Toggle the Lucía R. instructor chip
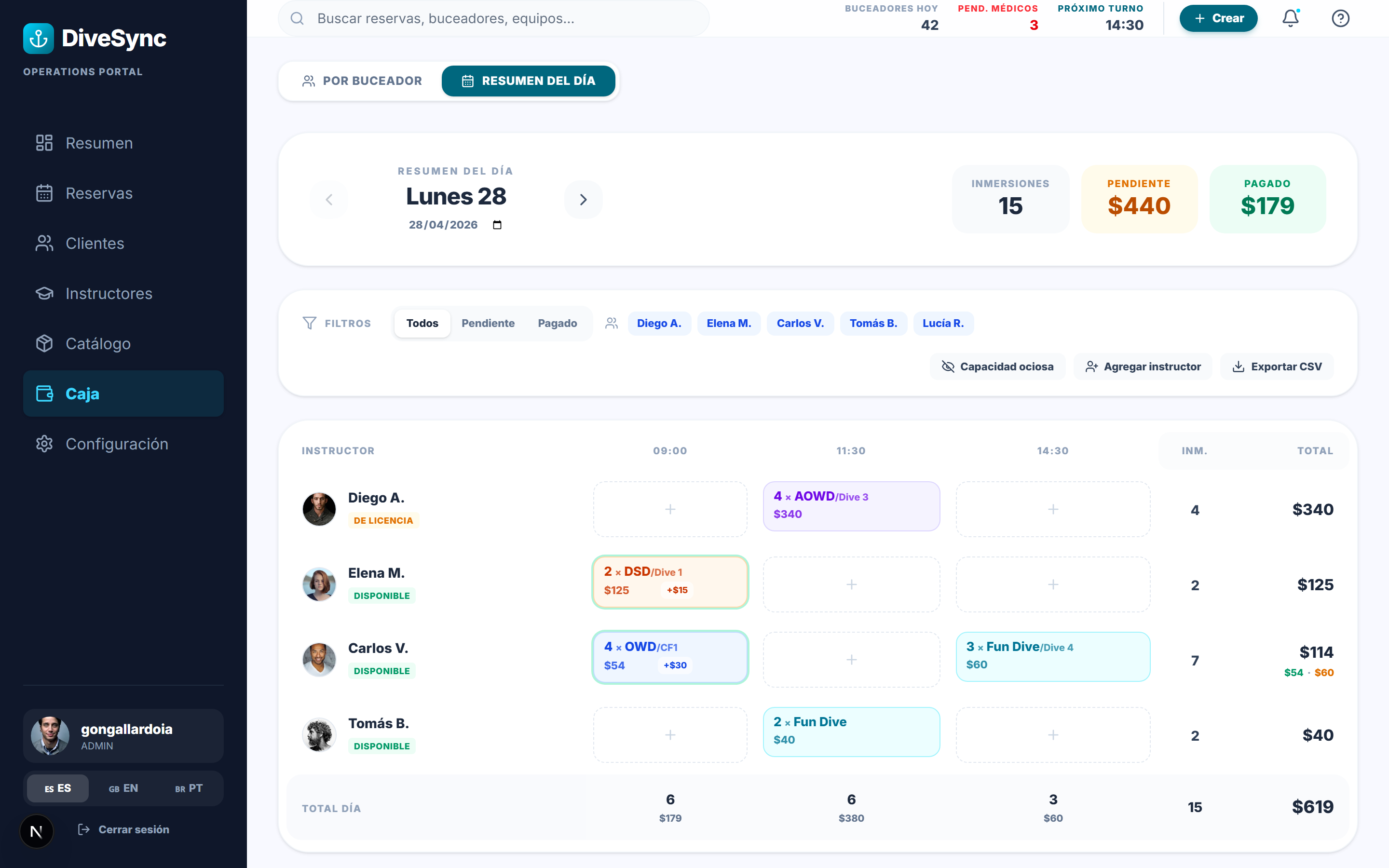This screenshot has width=1389, height=868. (943, 323)
